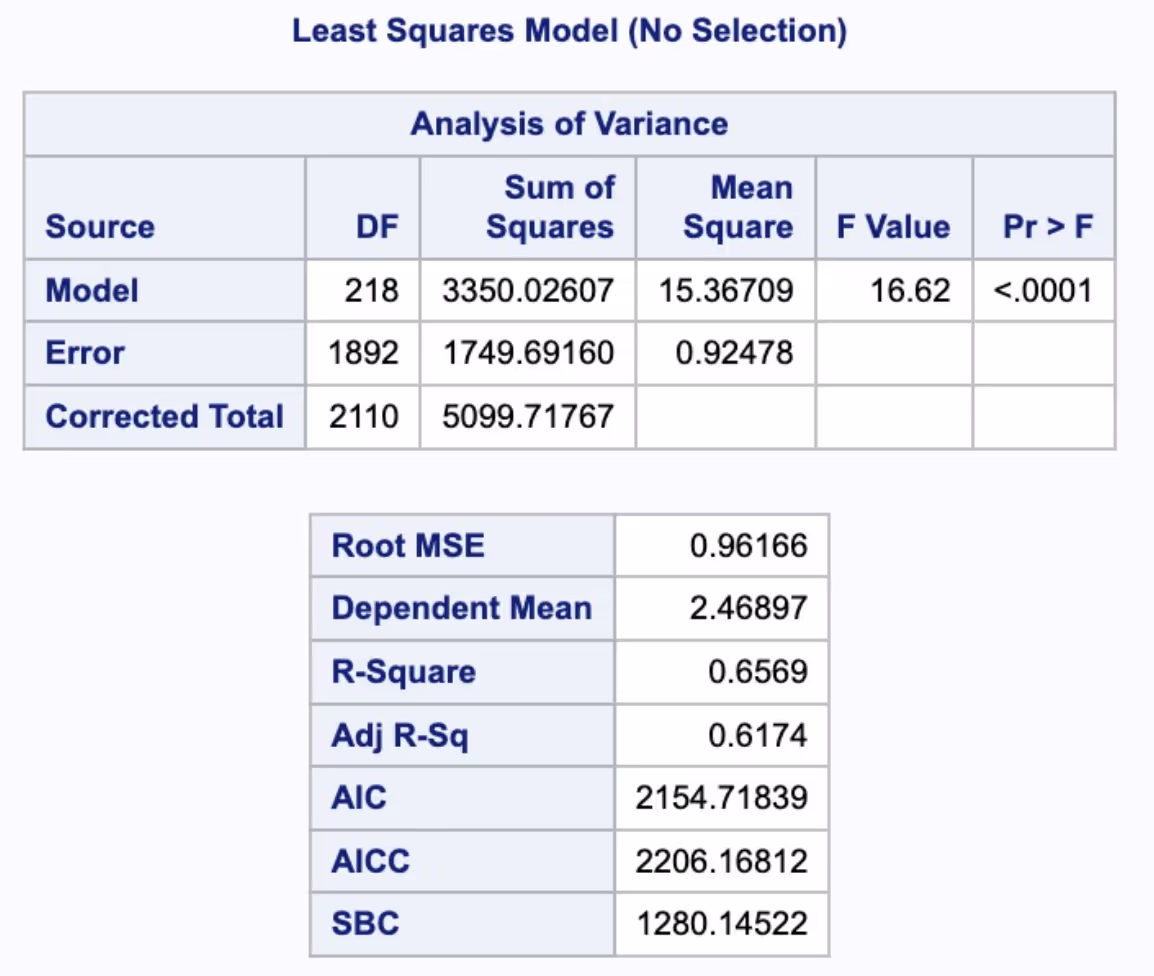Click the mean square value 0.92478

click(x=734, y=353)
